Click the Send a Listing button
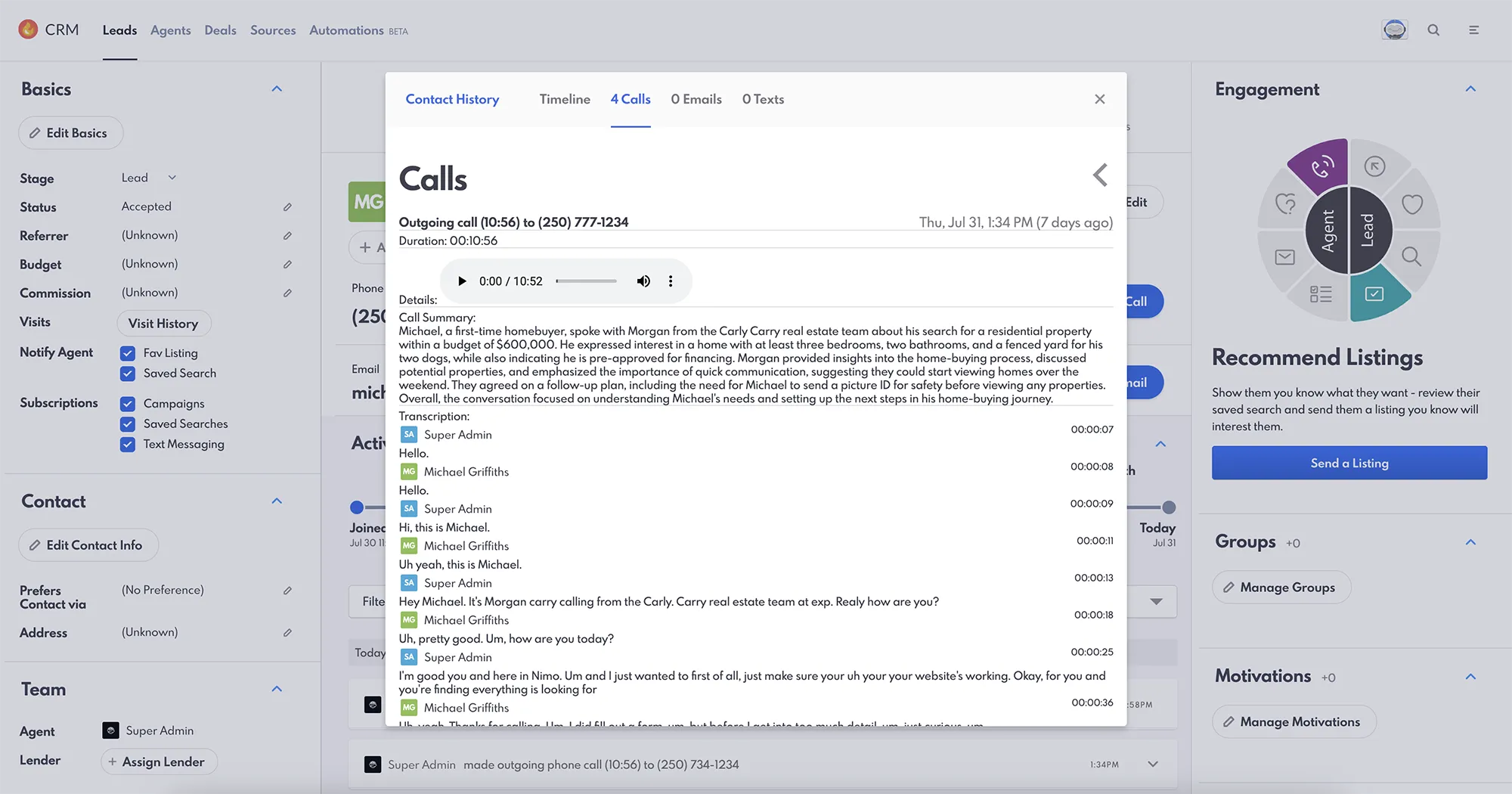Screen dimensions: 1512x794 click(x=1349, y=463)
